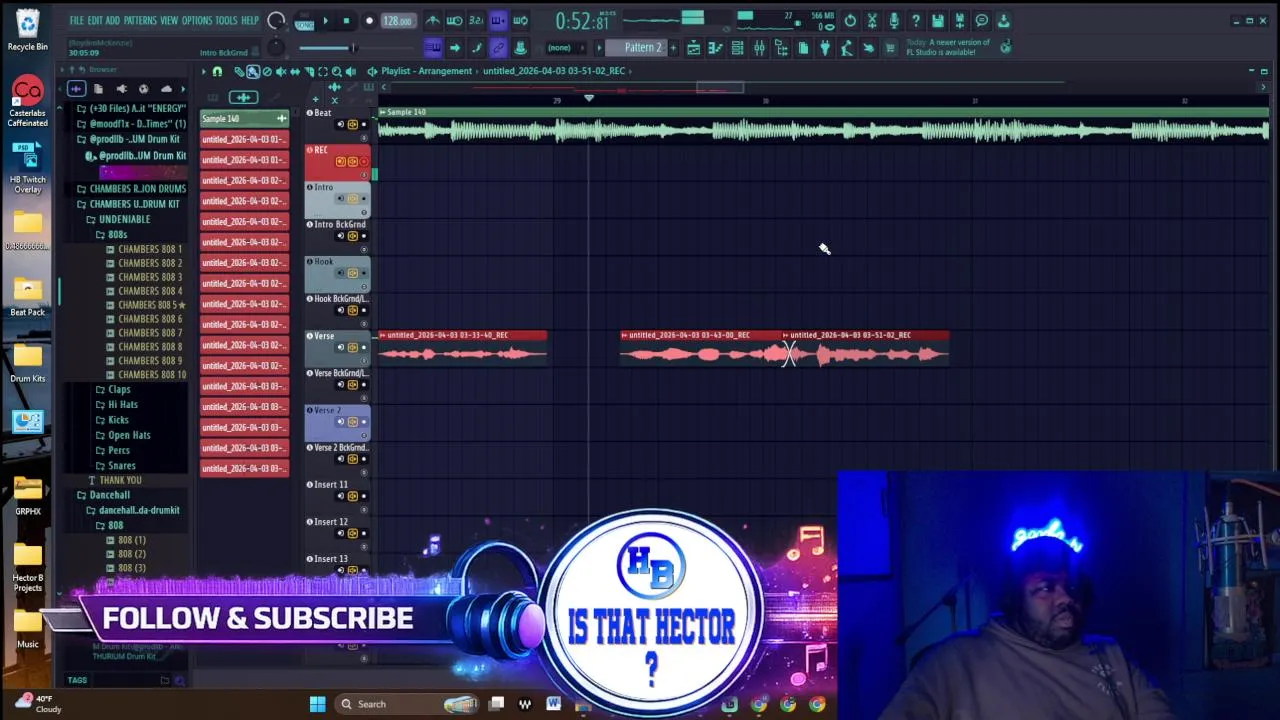Click the undo history circular arrow icon
This screenshot has width=1280, height=720.
(x=850, y=20)
